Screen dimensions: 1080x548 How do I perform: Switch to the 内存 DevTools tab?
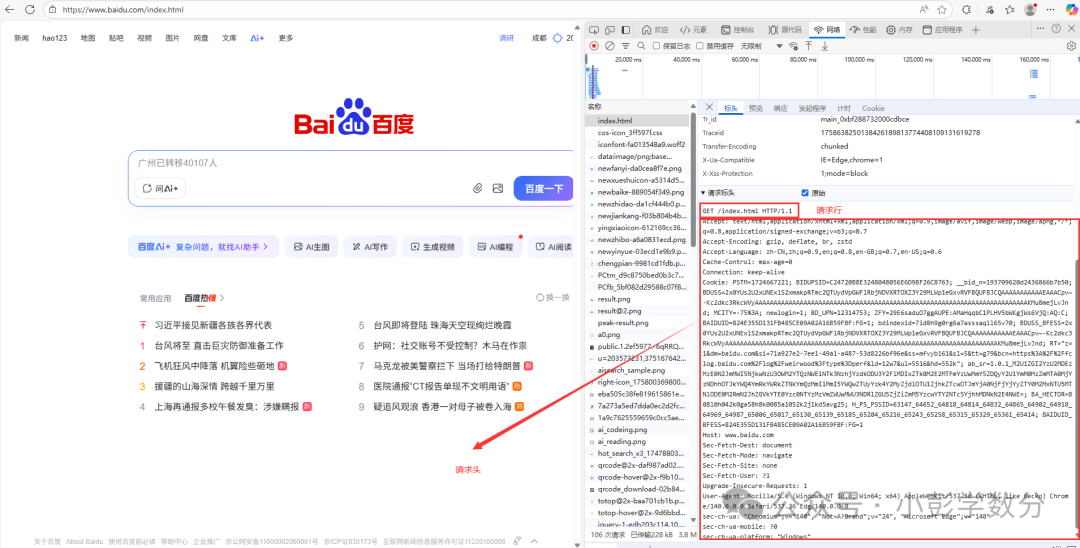(x=900, y=30)
